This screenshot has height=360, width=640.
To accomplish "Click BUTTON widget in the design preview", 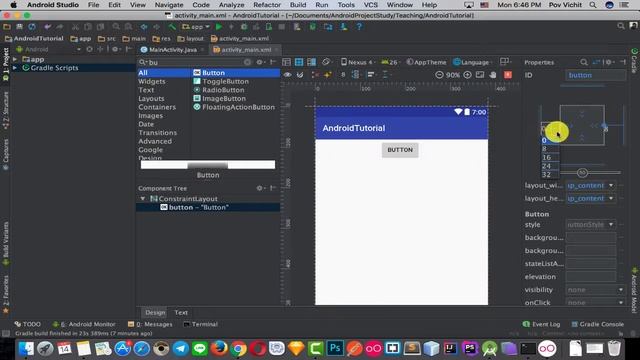I will tap(400, 150).
